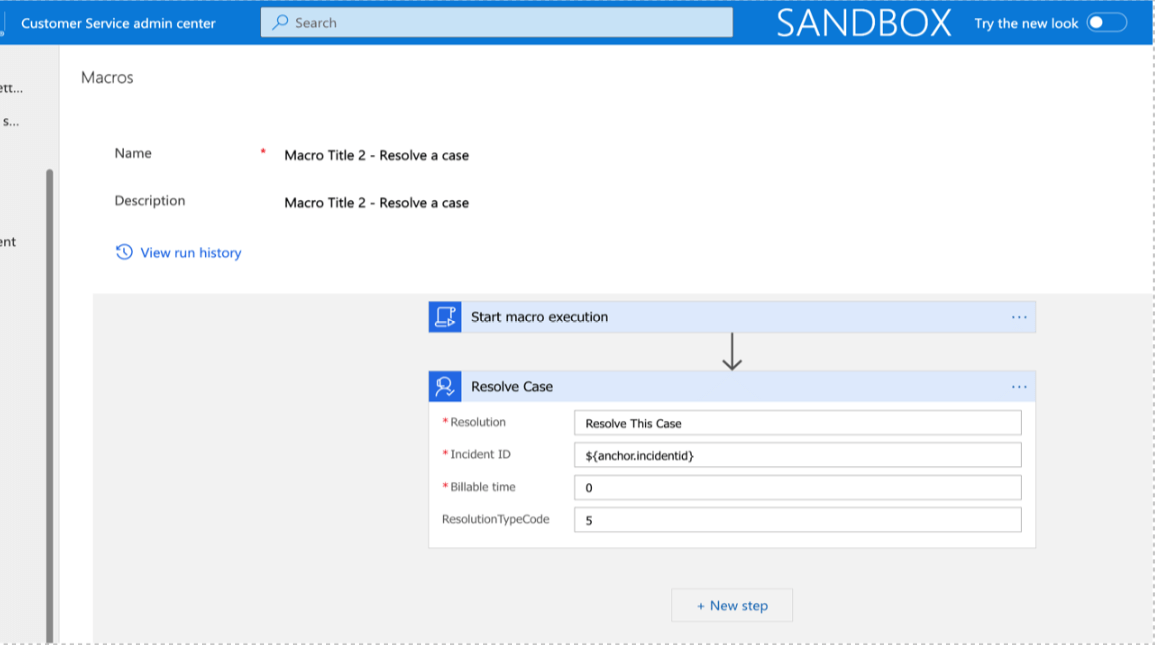Screen dimensions: 1155x645
Task: Focus the top Search box
Action: pos(496,23)
